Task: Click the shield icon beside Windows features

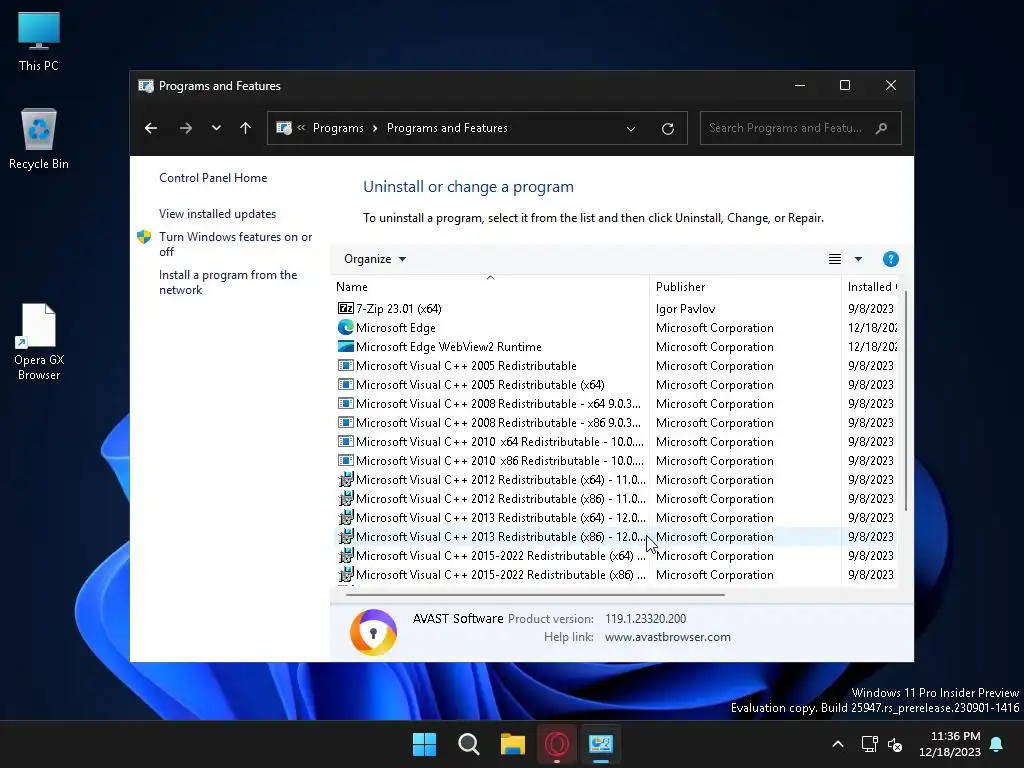Action: pos(144,237)
